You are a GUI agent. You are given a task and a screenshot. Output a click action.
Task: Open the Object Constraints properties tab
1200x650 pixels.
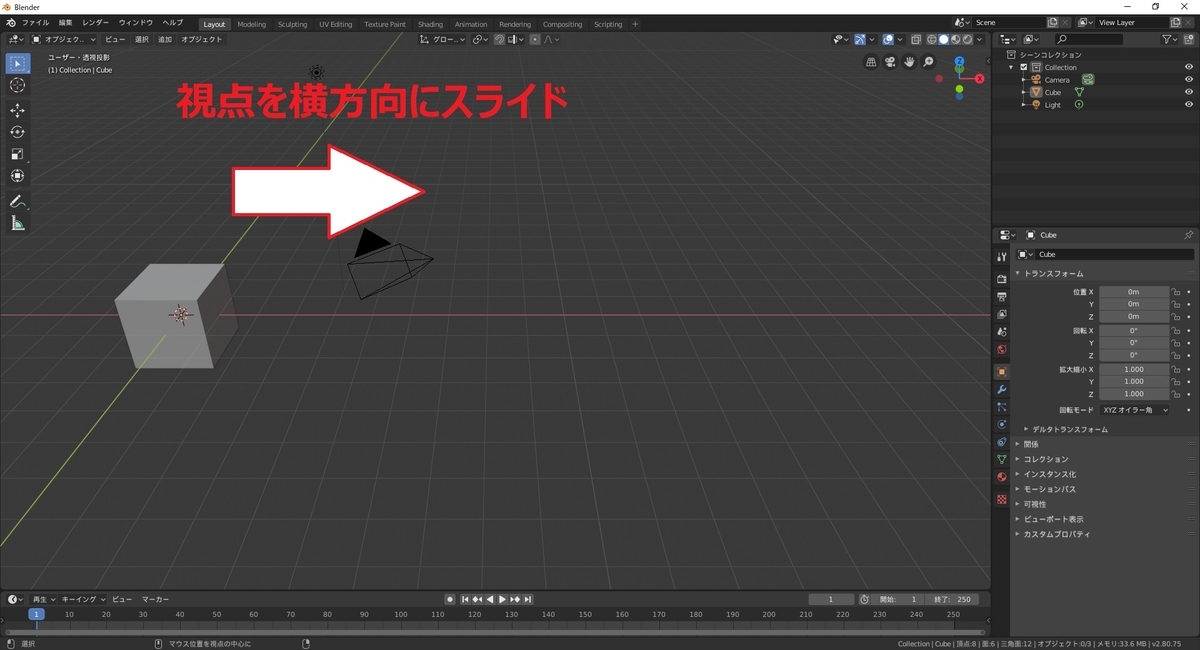(x=1001, y=442)
